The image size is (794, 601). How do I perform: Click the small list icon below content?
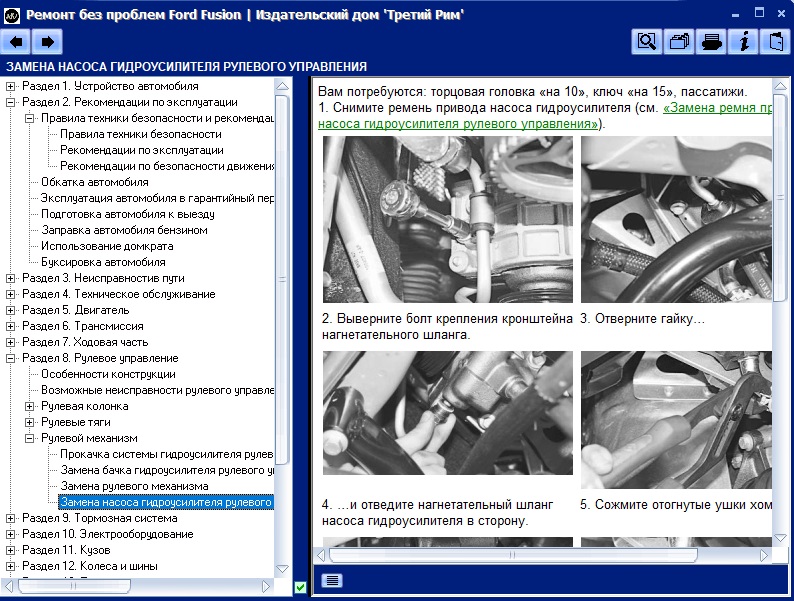332,580
